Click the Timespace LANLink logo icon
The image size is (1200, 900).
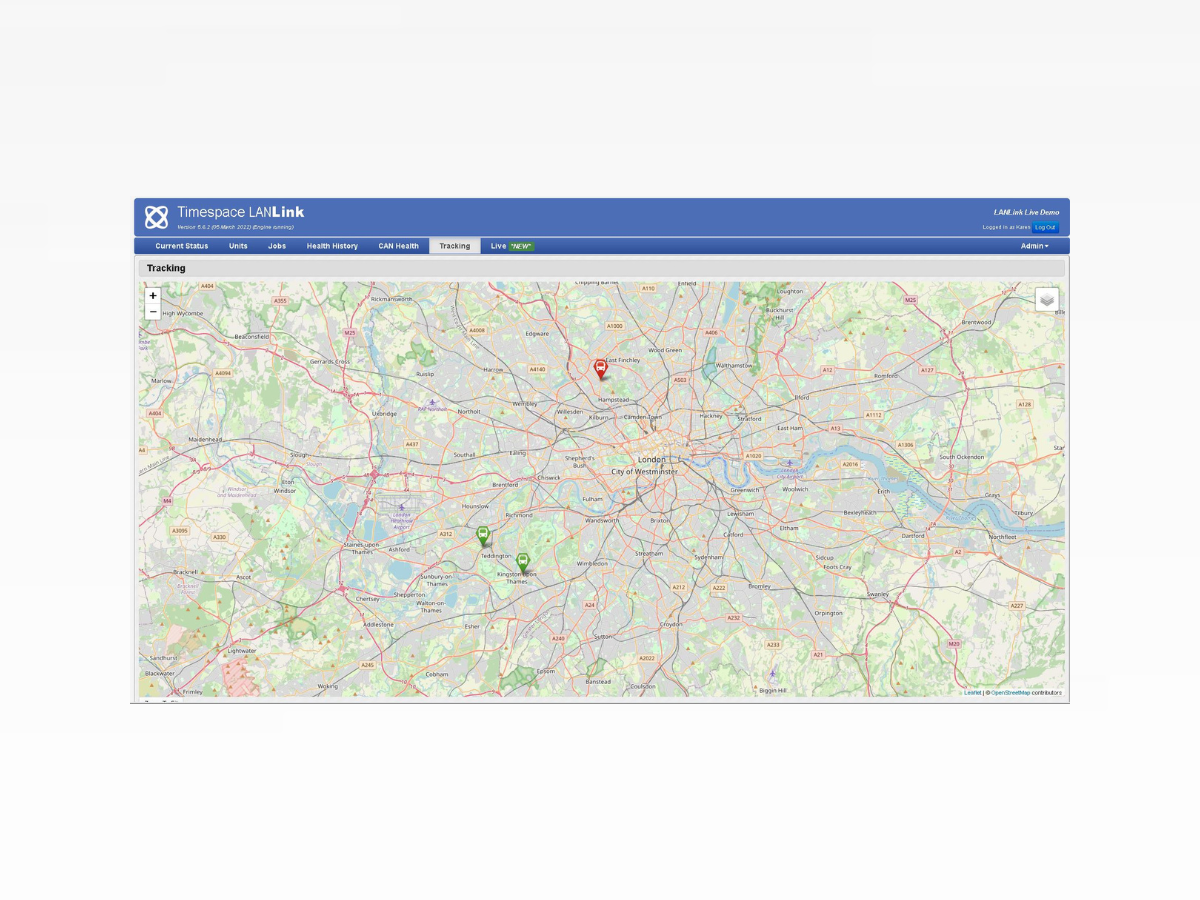click(x=156, y=217)
